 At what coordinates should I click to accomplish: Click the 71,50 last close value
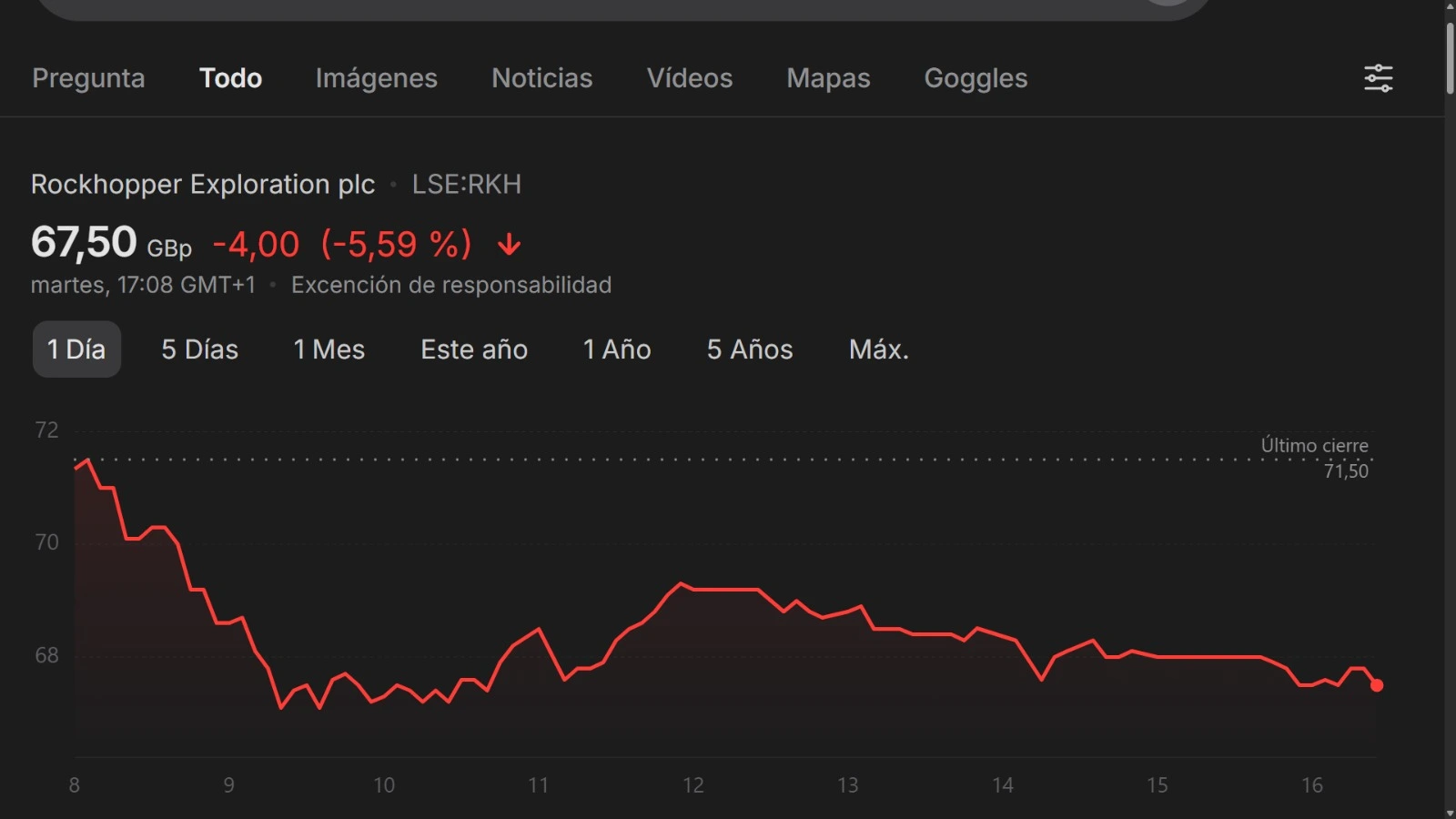(x=1346, y=470)
